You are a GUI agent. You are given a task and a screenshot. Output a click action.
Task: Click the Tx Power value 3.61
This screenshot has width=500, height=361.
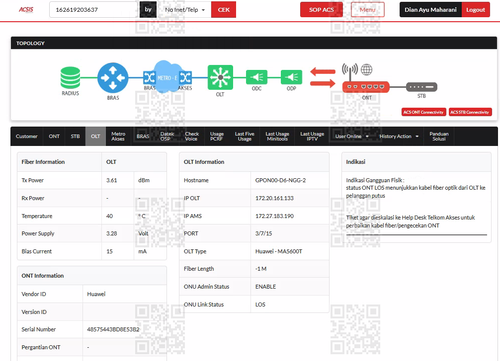(111, 180)
